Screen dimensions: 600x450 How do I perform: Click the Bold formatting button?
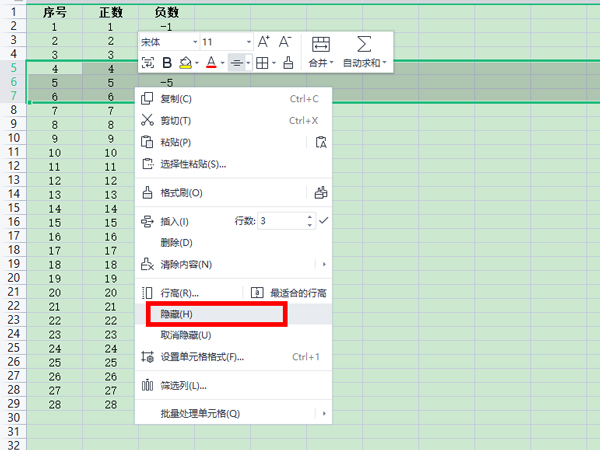(167, 63)
